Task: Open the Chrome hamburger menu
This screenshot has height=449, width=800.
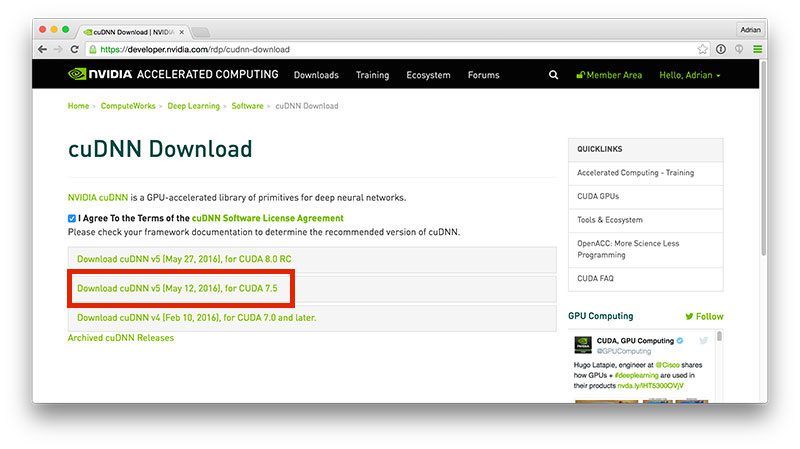Action: pyautogui.click(x=758, y=49)
